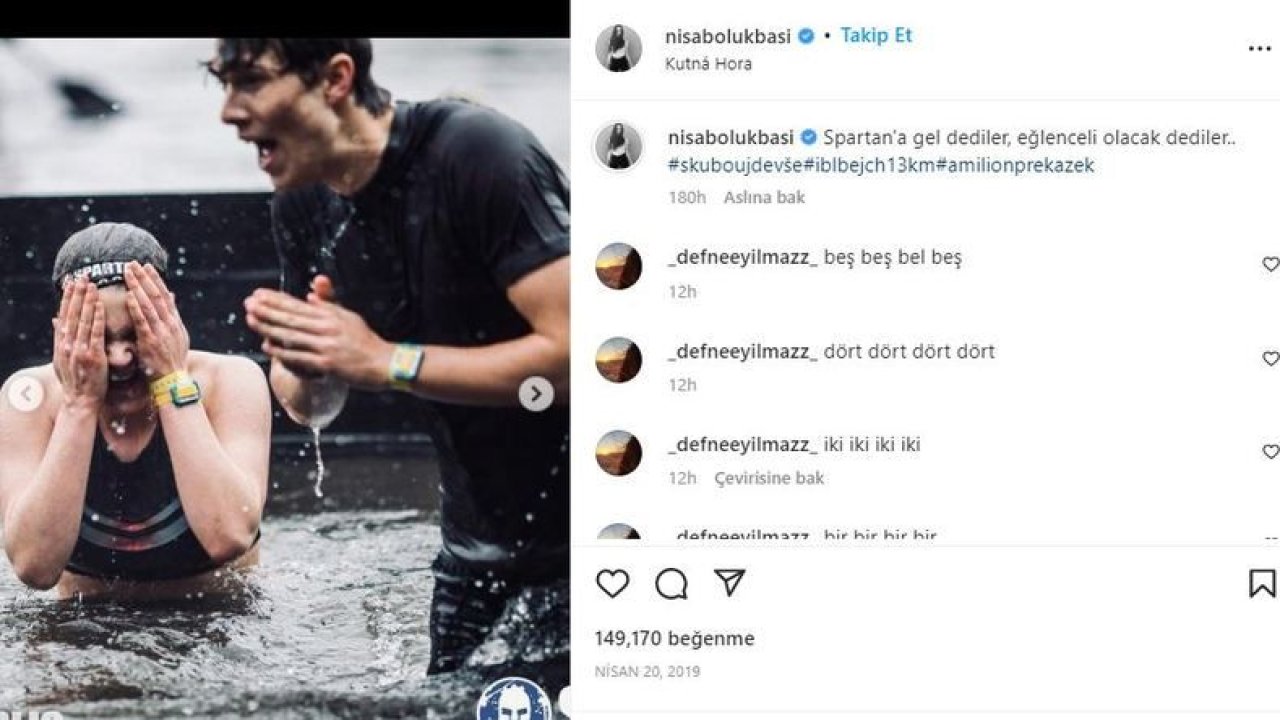The width and height of the screenshot is (1280, 720).
Task: Click nisabolukbasi profile picture in header
Action: 618,48
